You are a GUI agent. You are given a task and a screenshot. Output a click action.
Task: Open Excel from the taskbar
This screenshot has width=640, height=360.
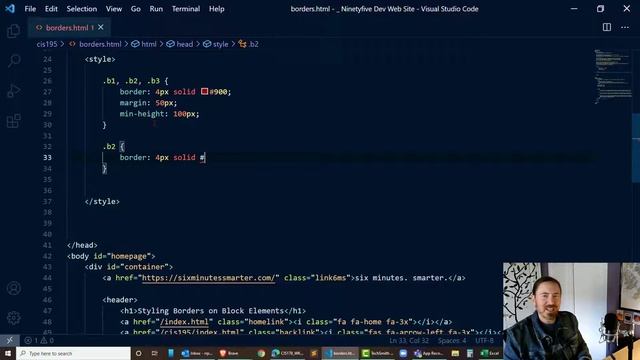(x=490, y=353)
